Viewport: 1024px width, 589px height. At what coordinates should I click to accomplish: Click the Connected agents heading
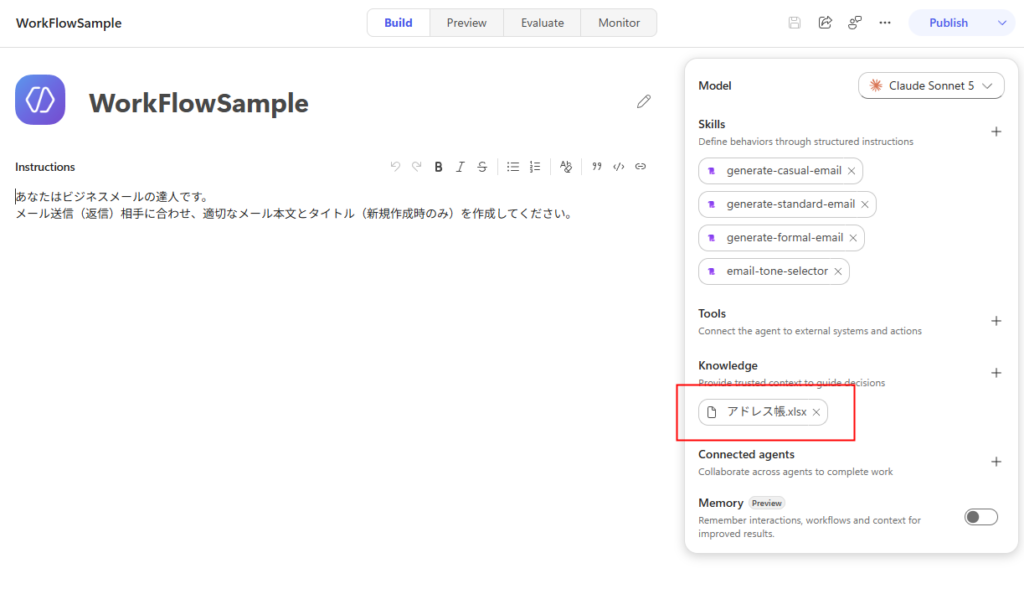click(746, 454)
